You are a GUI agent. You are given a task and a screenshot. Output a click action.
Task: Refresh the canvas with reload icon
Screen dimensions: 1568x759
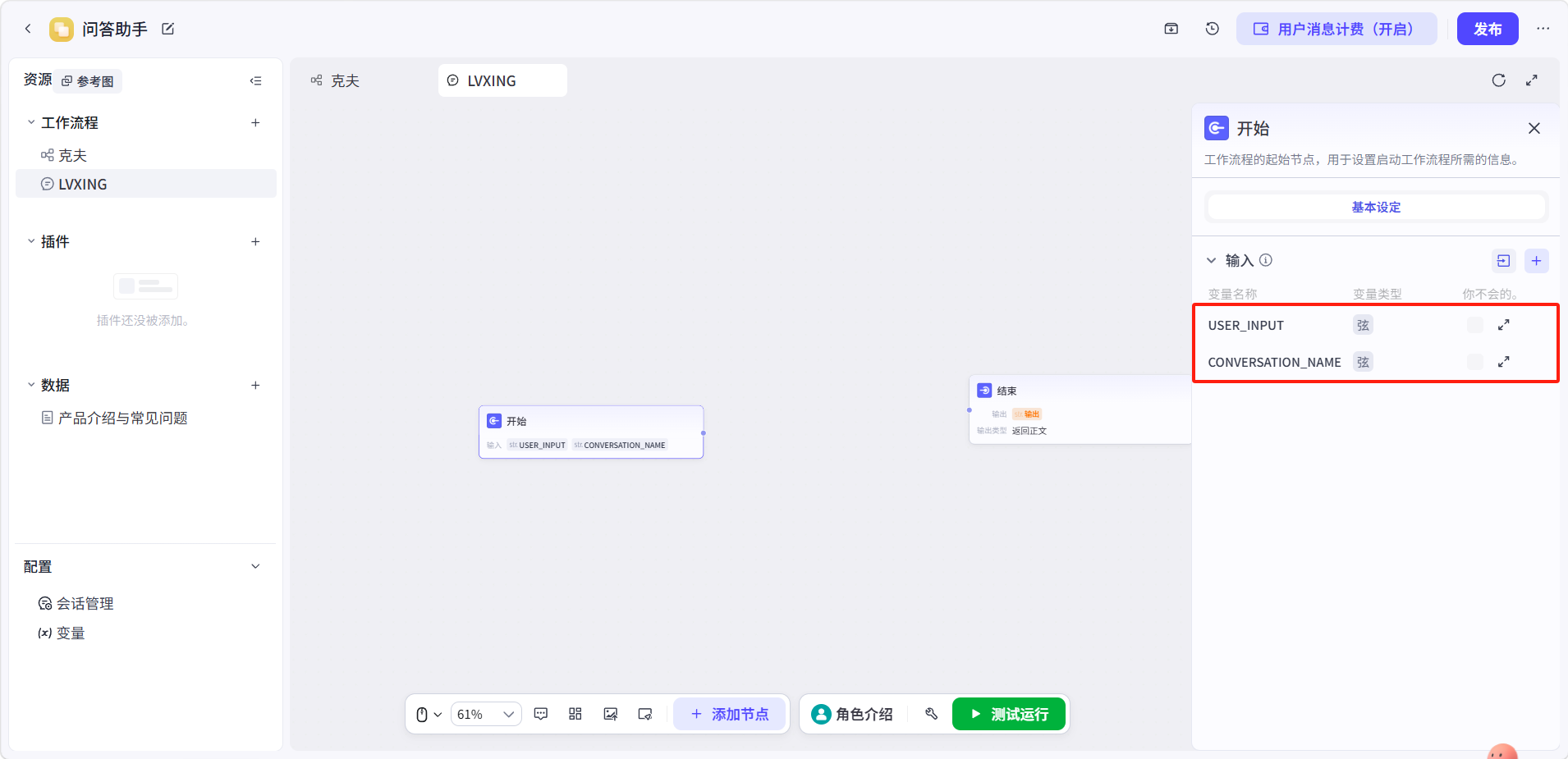click(1499, 80)
